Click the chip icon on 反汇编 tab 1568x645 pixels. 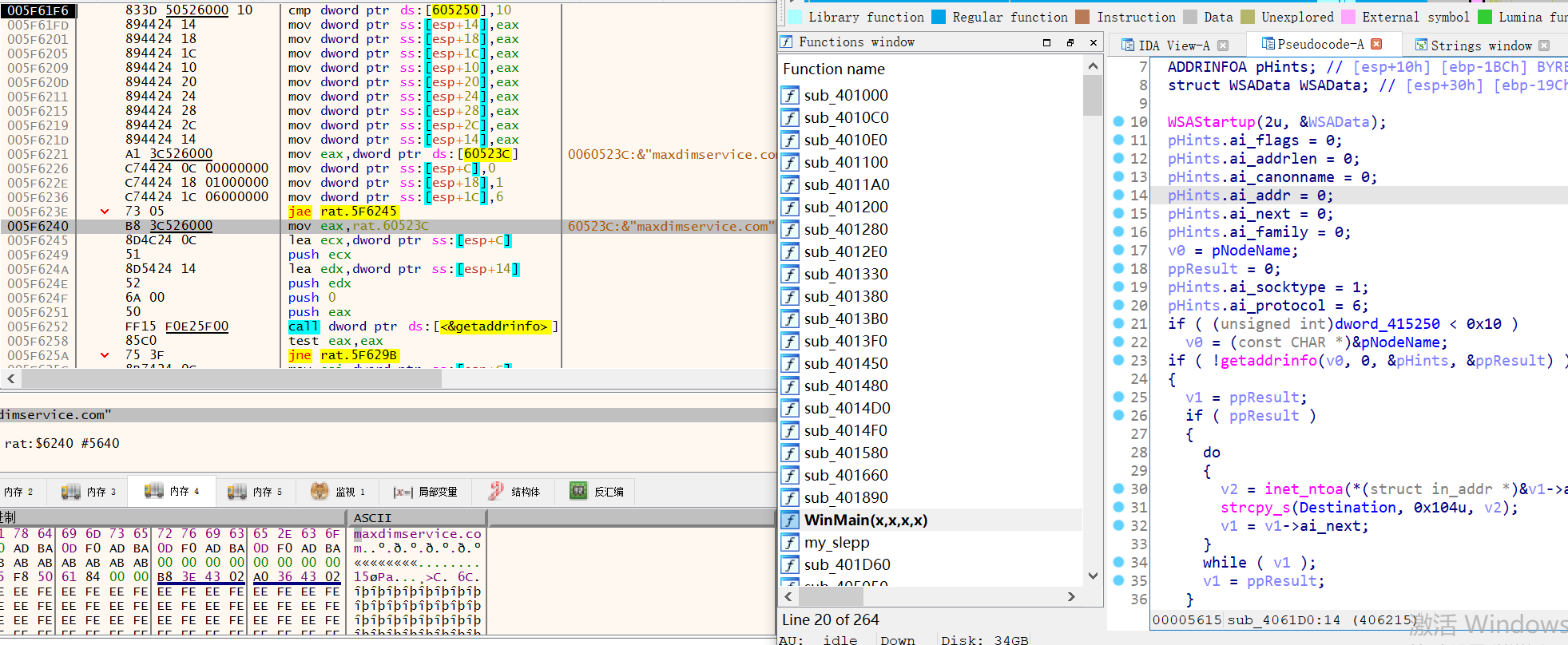(578, 491)
